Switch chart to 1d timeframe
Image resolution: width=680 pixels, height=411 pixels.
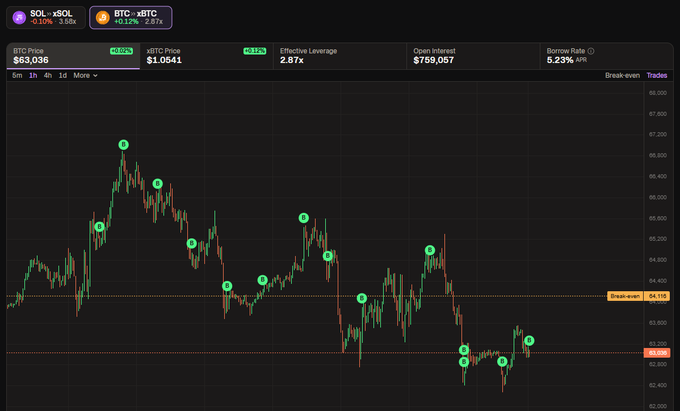[63, 75]
